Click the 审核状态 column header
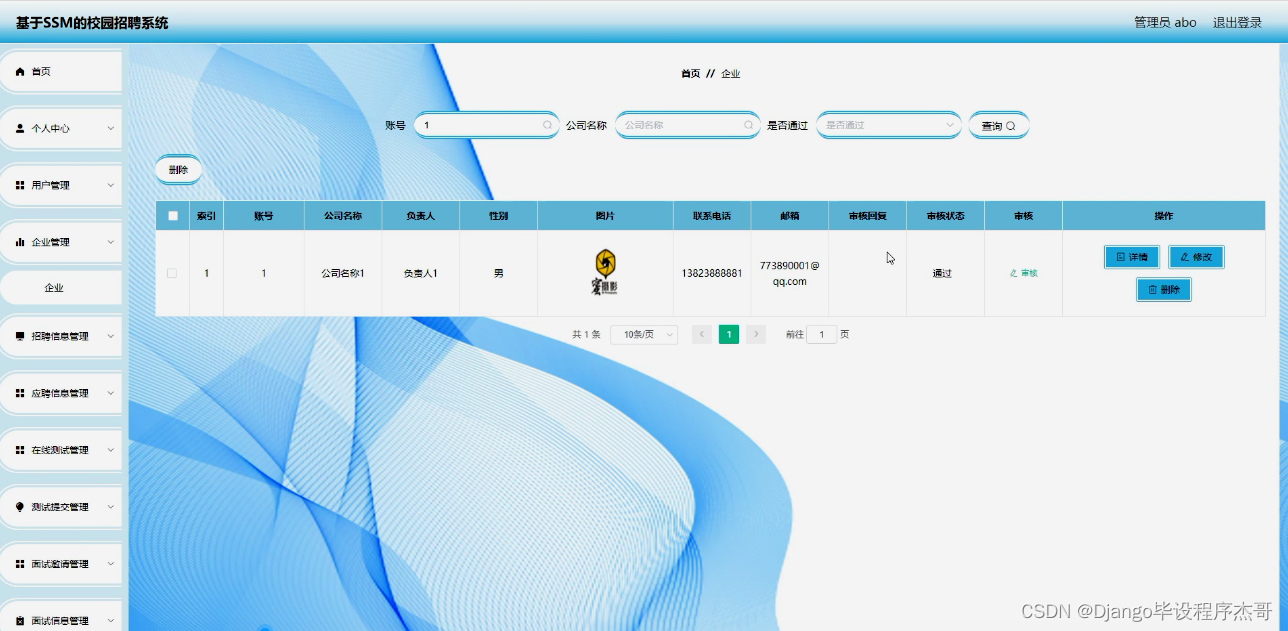Image resolution: width=1288 pixels, height=631 pixels. (x=945, y=216)
